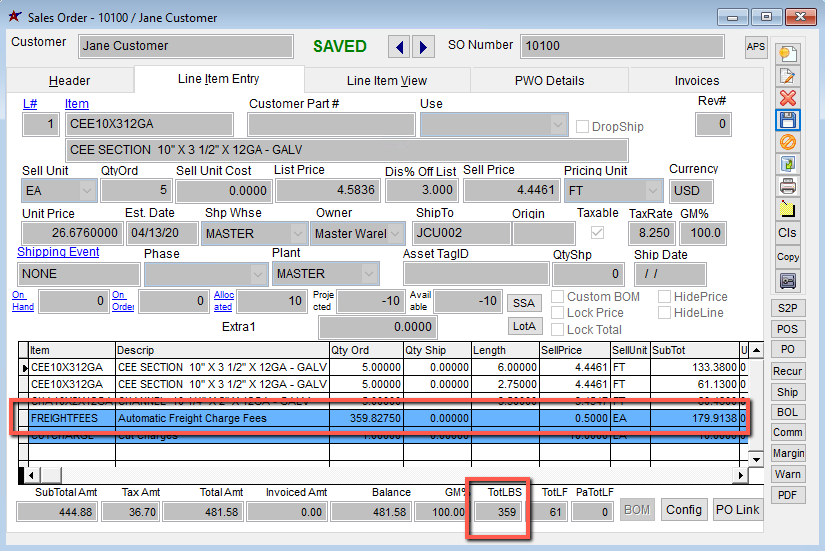The image size is (825, 551).
Task: Click the Customer Part # input field
Action: (x=331, y=125)
